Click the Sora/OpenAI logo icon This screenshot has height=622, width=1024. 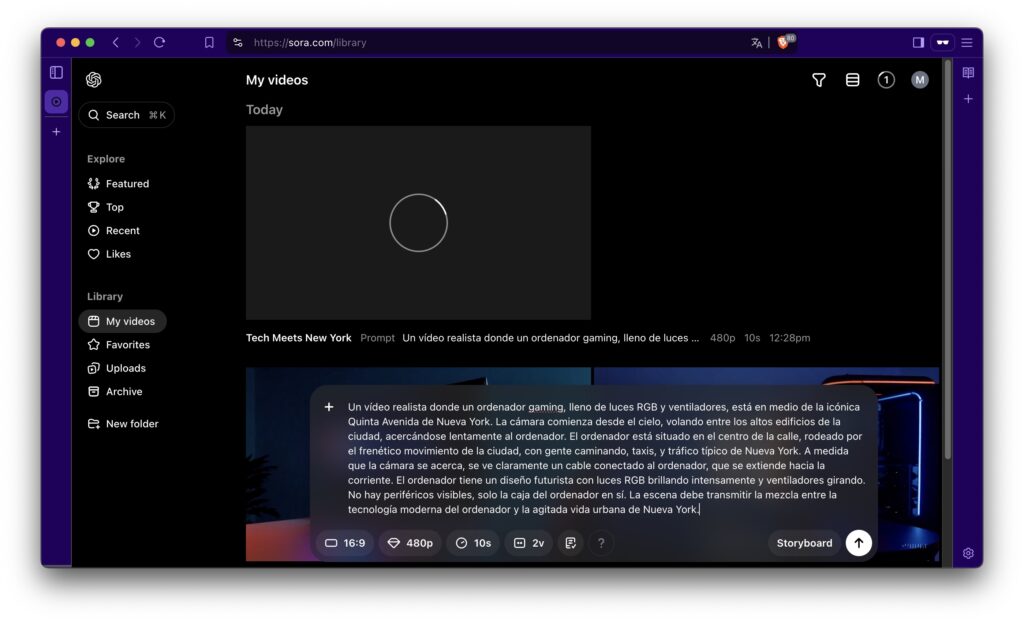(x=93, y=80)
